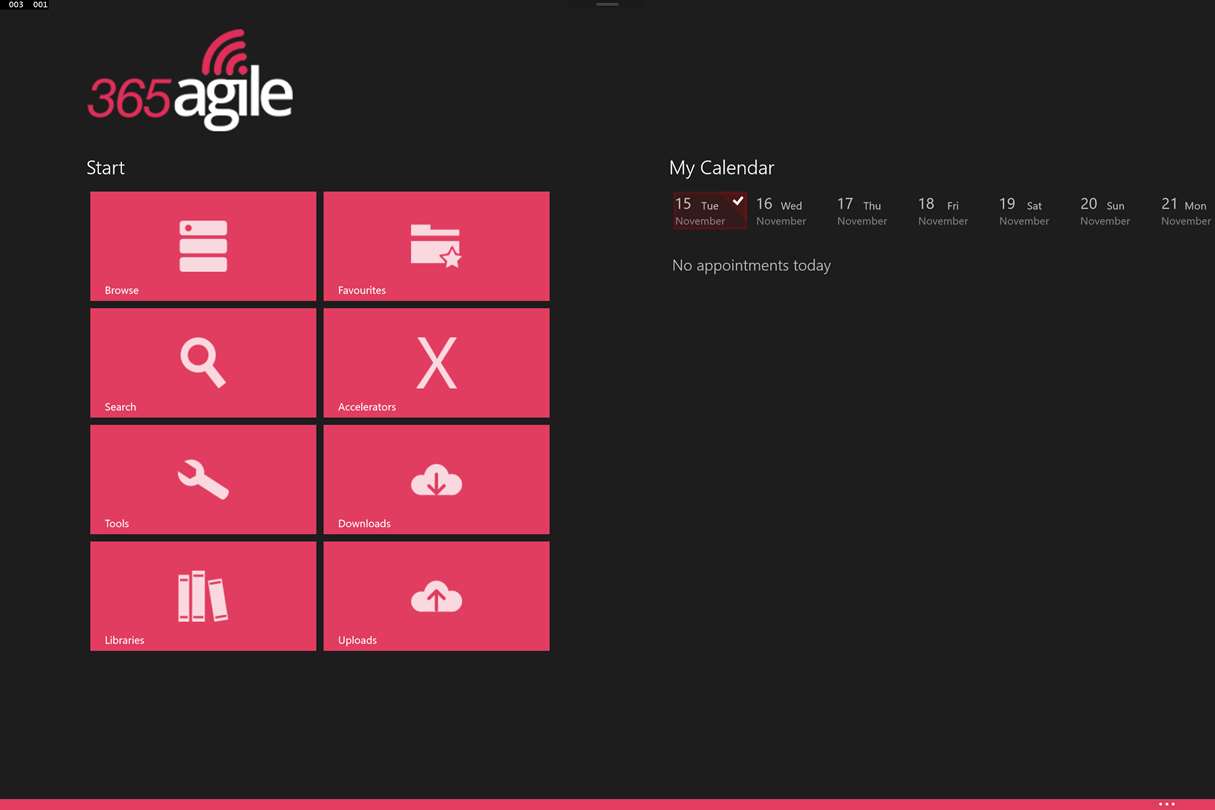The width and height of the screenshot is (1215, 810).
Task: Pick Sun 20 November calendar date
Action: click(1105, 211)
